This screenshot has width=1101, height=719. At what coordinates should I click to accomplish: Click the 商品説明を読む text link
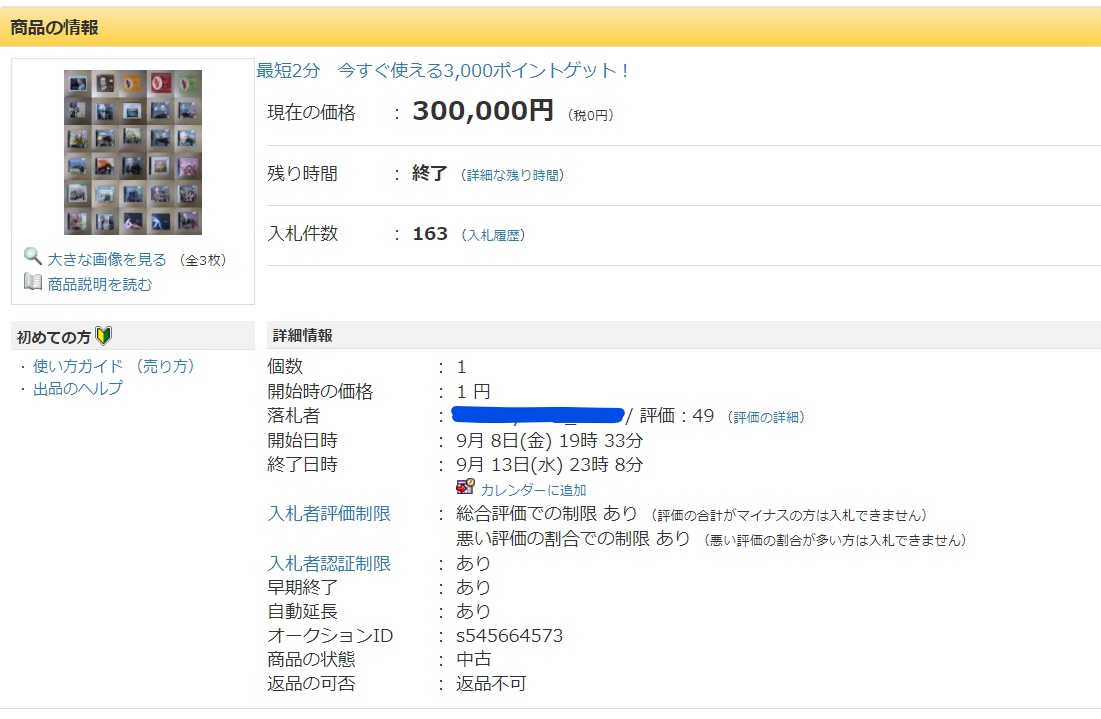100,284
